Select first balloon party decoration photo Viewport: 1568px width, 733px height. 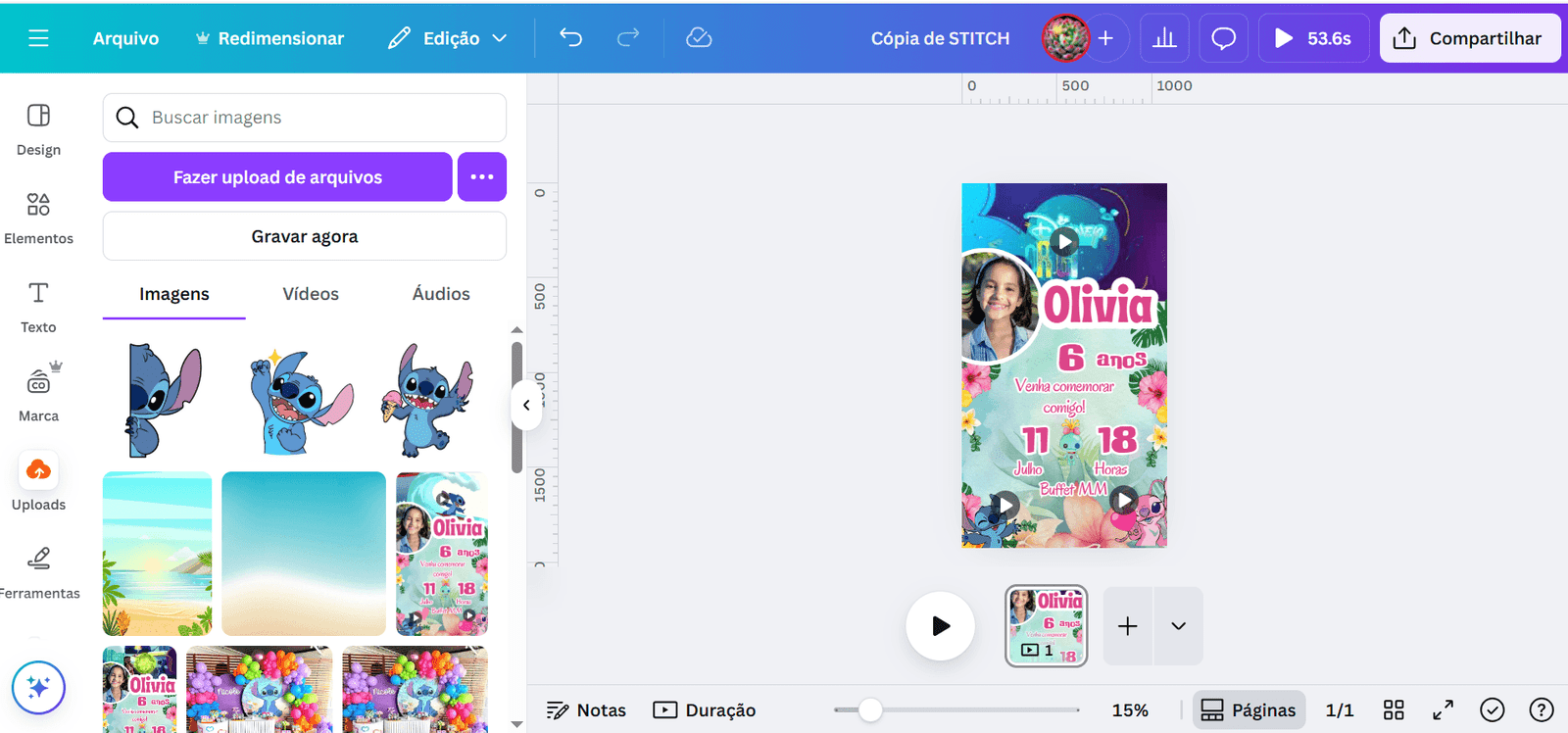click(260, 689)
